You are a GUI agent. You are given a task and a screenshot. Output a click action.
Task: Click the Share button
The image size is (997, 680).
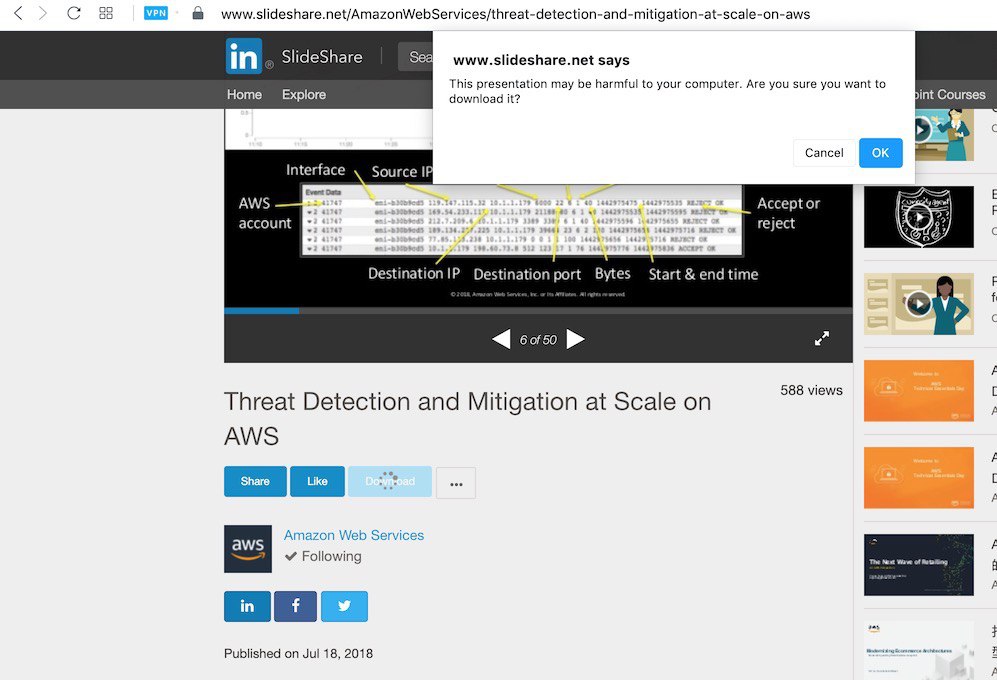[255, 482]
